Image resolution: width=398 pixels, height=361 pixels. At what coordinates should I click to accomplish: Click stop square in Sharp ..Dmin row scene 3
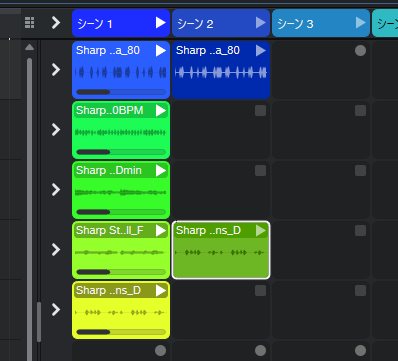360,171
